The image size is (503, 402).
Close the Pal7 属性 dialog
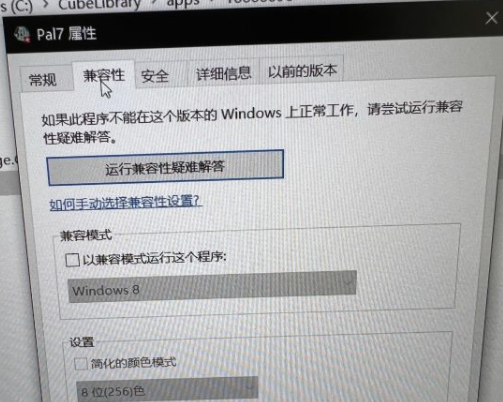(491, 18)
